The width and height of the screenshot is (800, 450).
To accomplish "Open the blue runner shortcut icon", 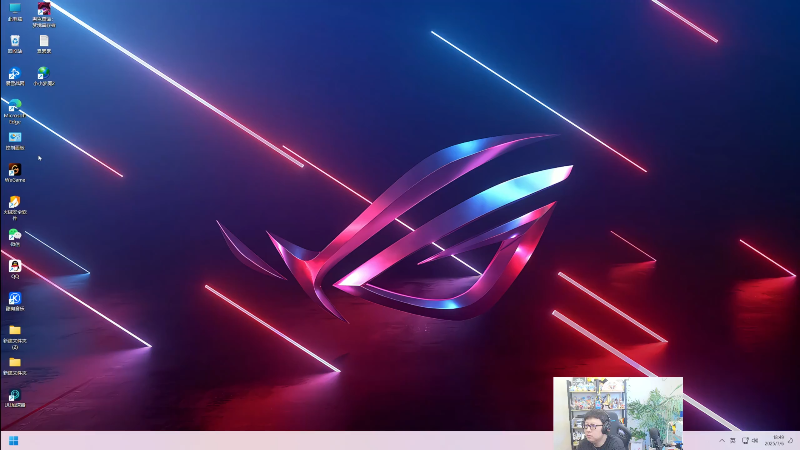I will [x=15, y=77].
